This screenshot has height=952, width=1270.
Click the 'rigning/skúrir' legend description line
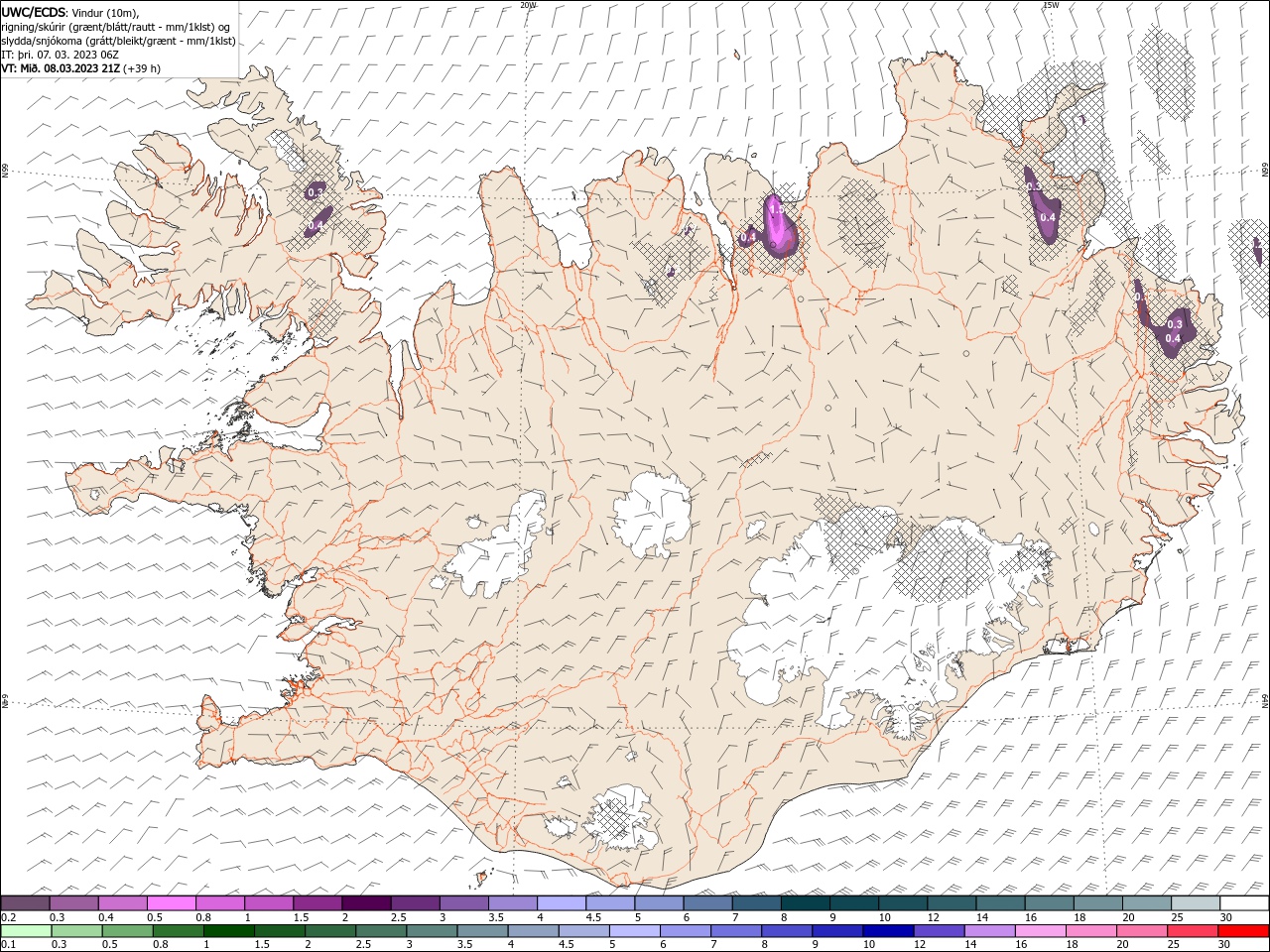[x=115, y=27]
